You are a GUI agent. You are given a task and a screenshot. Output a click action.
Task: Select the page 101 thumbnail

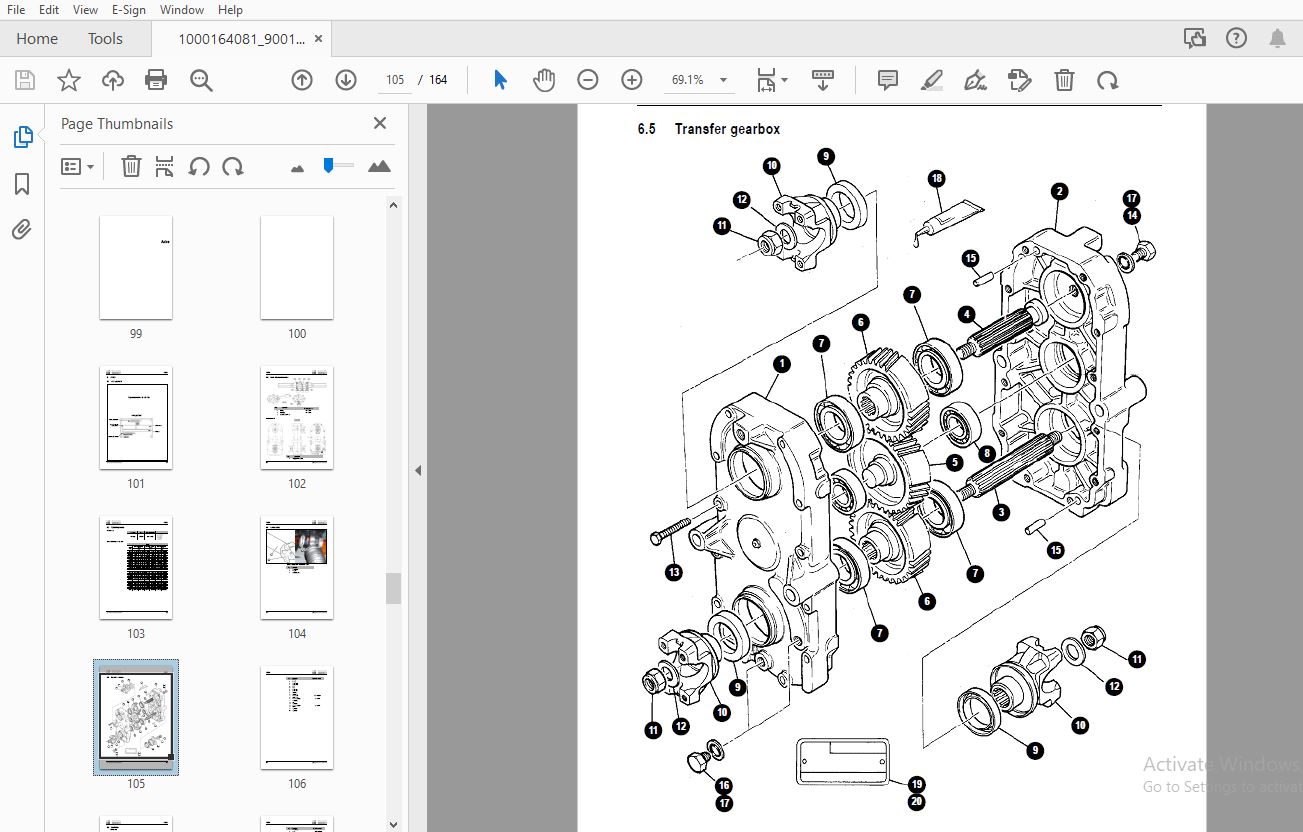136,418
